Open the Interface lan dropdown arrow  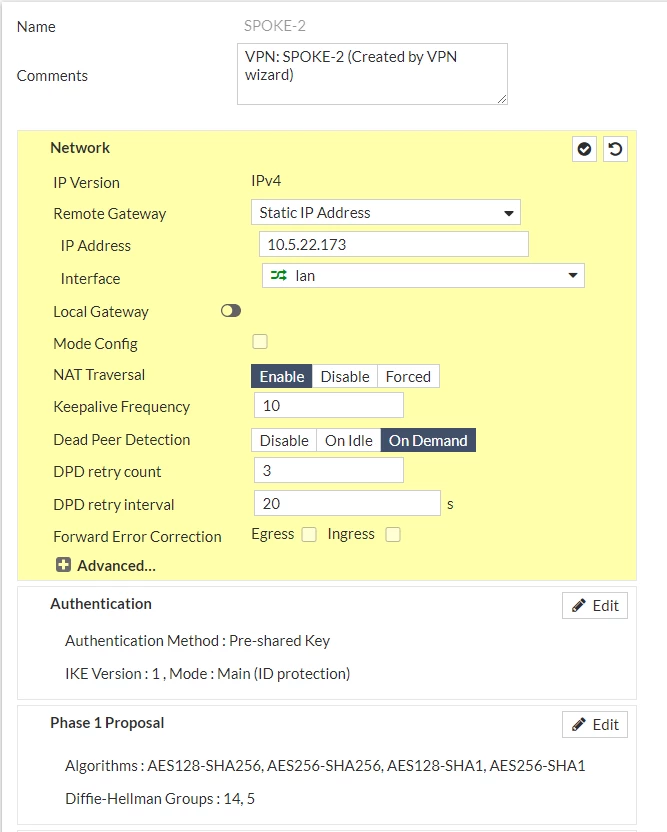(x=573, y=275)
